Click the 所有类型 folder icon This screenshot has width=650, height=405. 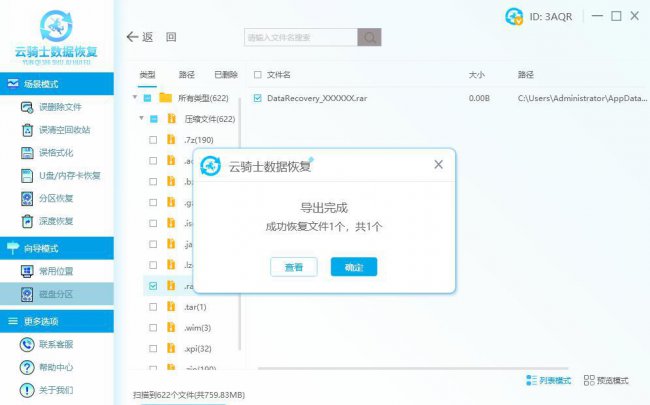165,98
